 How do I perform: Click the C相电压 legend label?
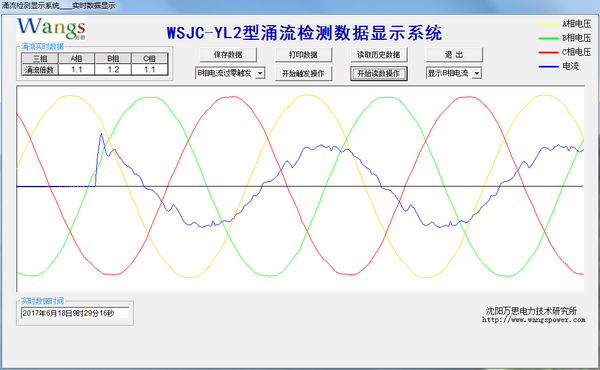[x=577, y=52]
